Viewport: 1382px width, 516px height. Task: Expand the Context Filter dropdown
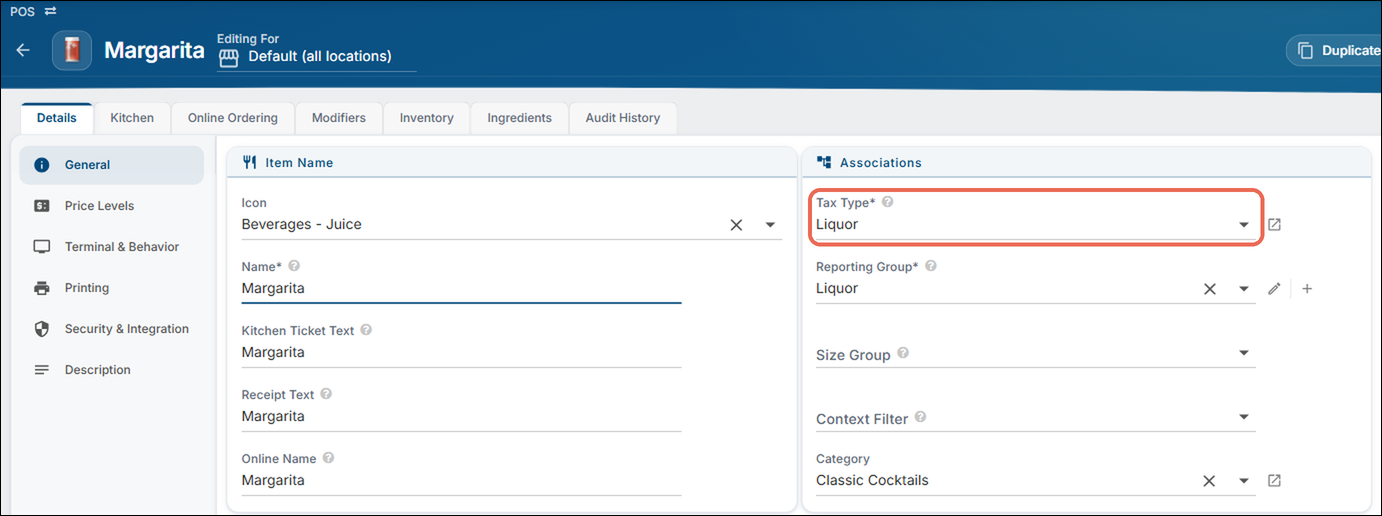pyautogui.click(x=1244, y=417)
